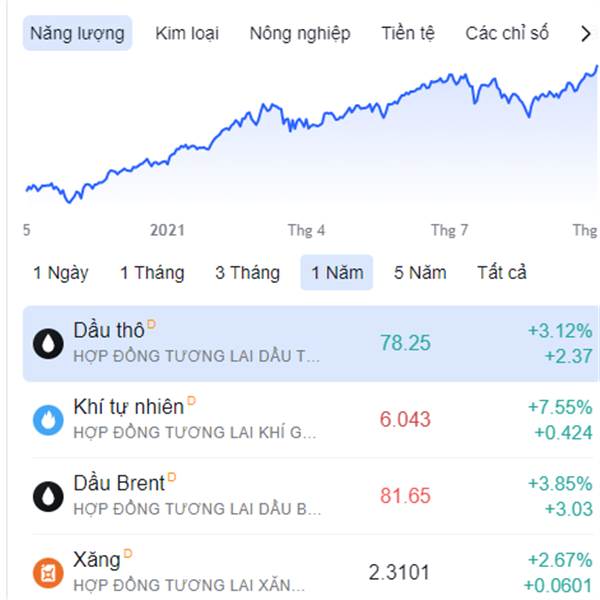This screenshot has height=600, width=600.
Task: Select the Tiền tệ category tab
Action: click(408, 33)
